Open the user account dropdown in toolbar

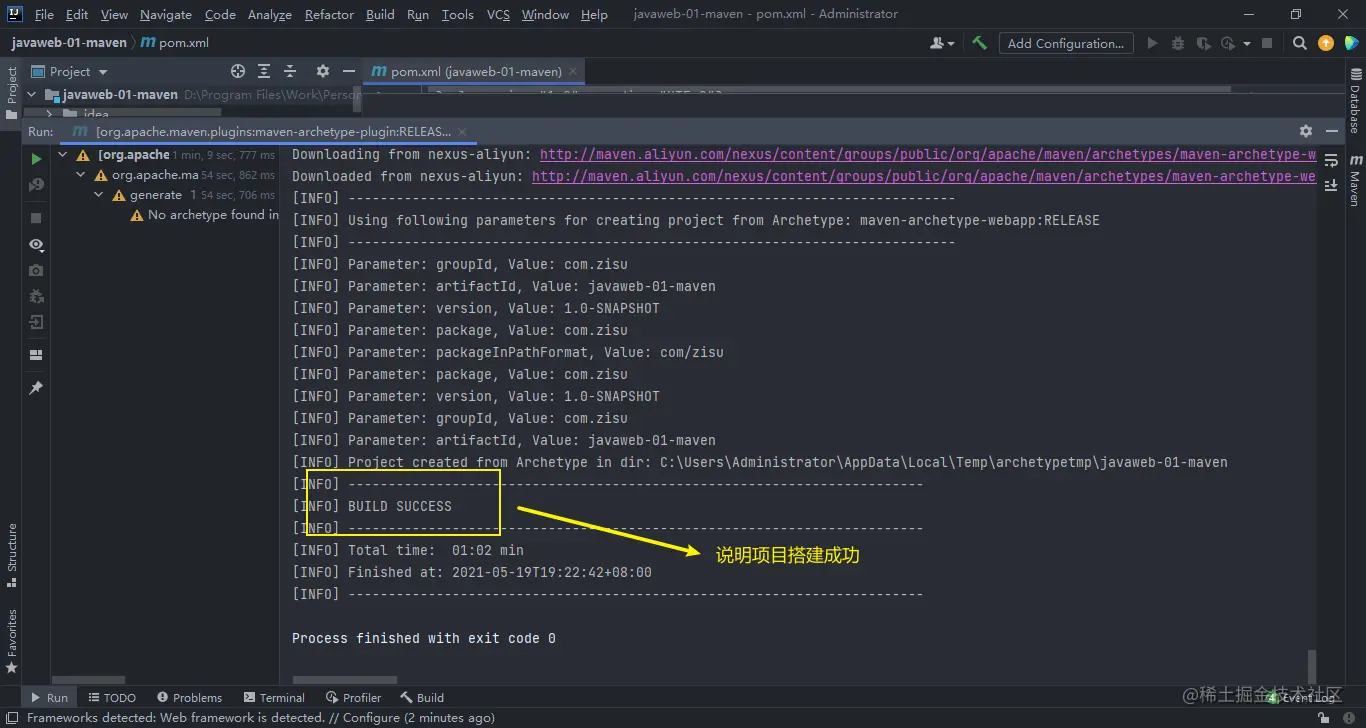click(x=942, y=43)
